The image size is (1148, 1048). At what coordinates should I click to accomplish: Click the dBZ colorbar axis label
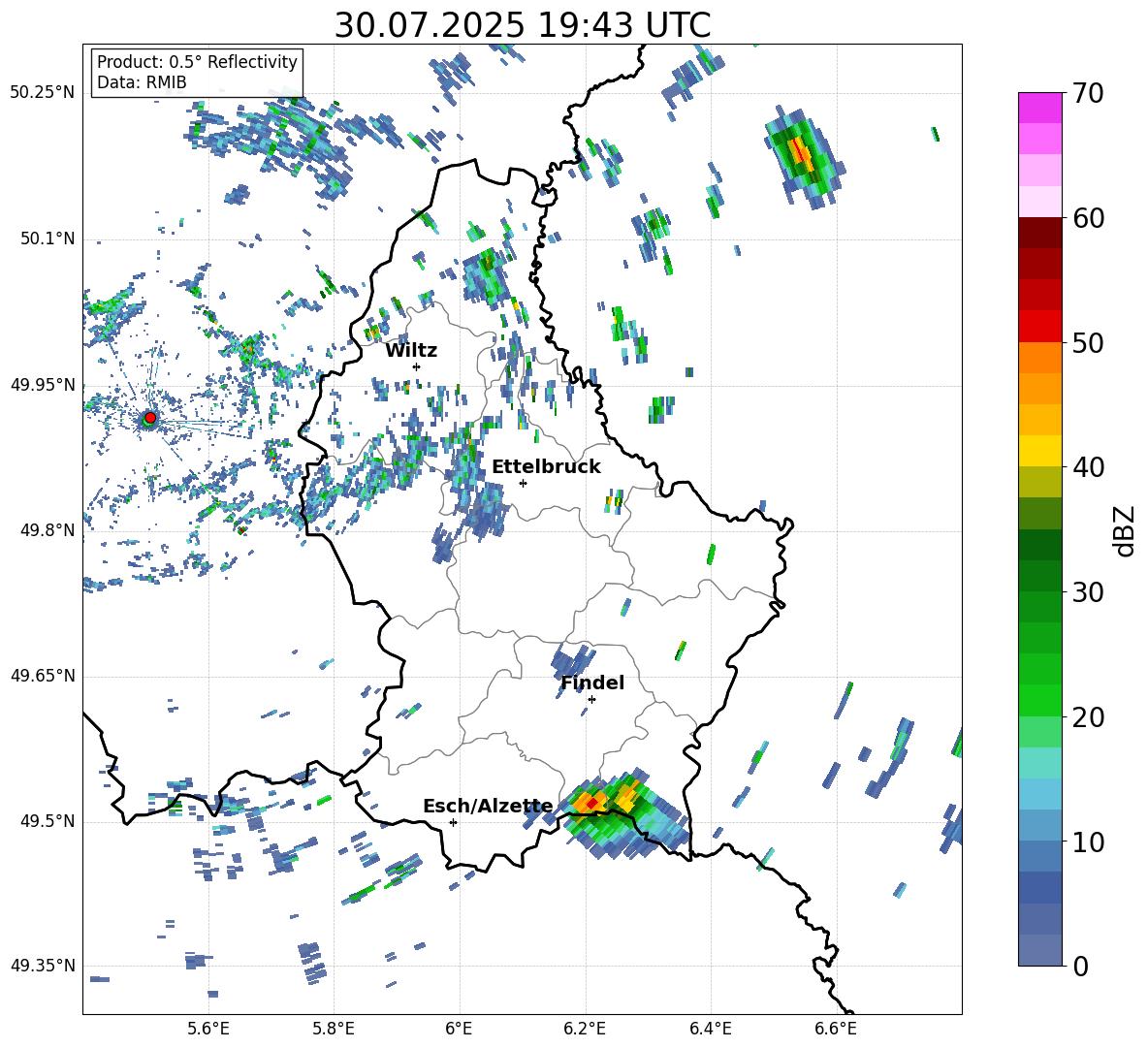(1126, 530)
